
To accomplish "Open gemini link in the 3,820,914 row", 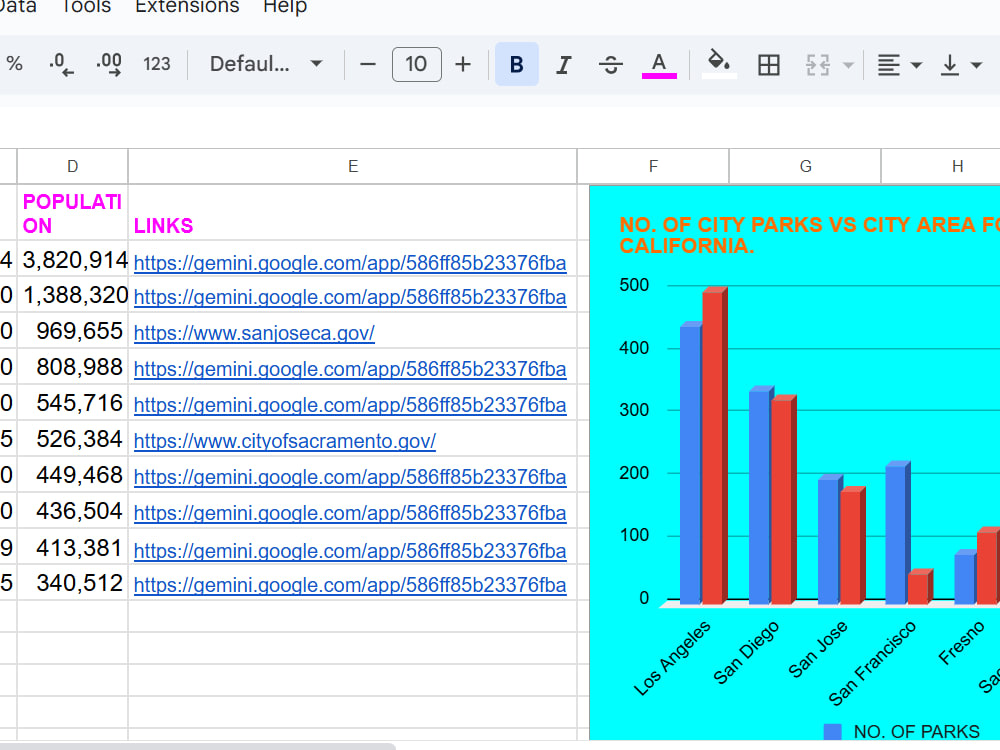I will pos(349,263).
